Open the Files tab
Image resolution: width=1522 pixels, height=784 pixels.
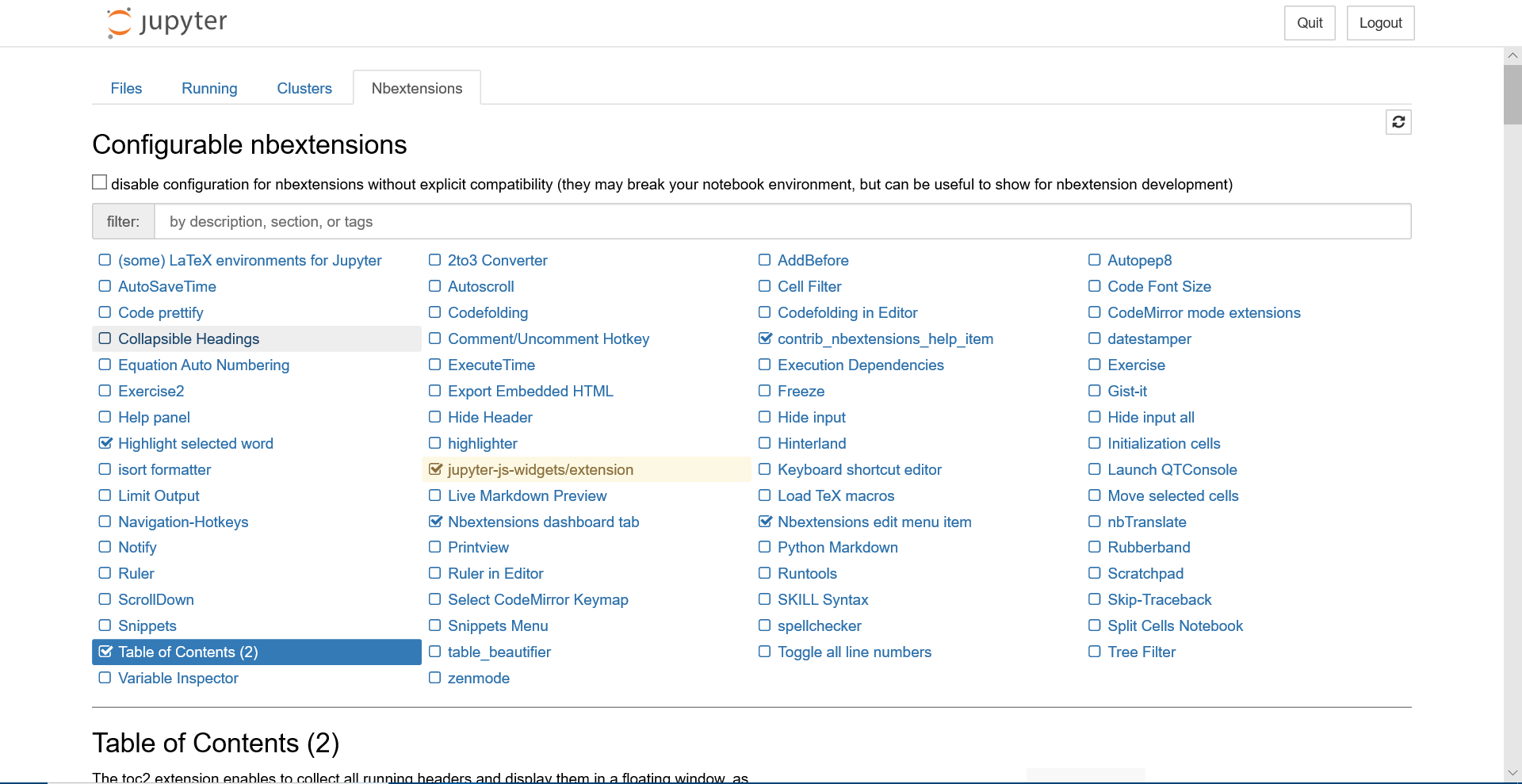(126, 88)
